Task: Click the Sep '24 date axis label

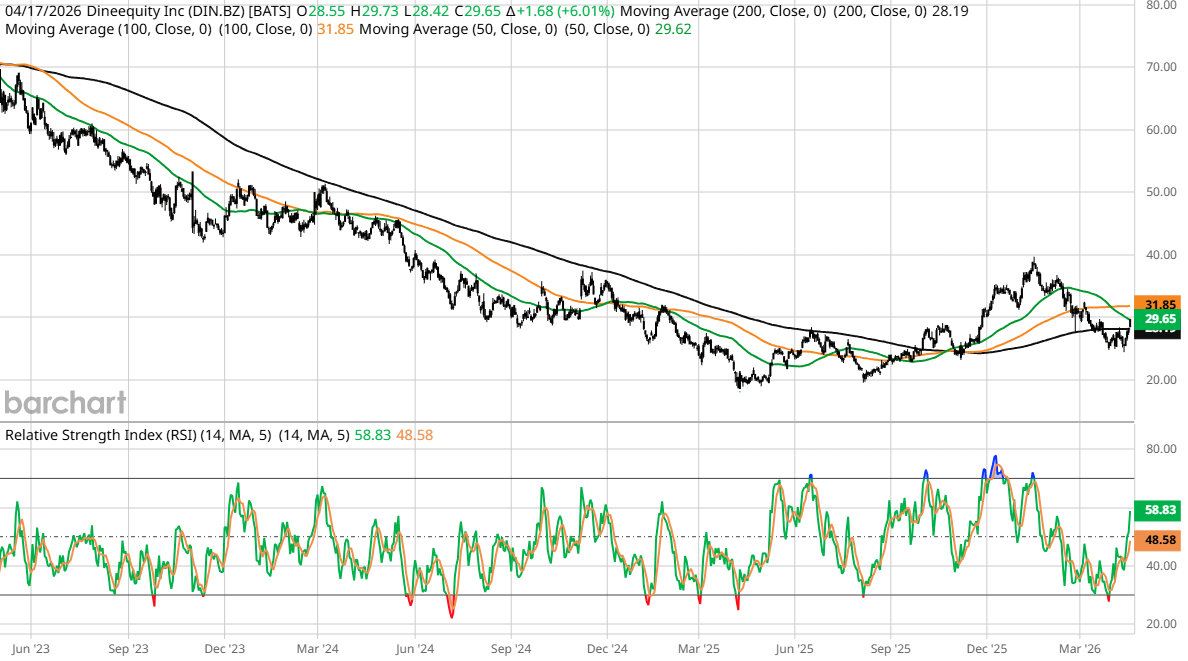Action: pyautogui.click(x=511, y=649)
